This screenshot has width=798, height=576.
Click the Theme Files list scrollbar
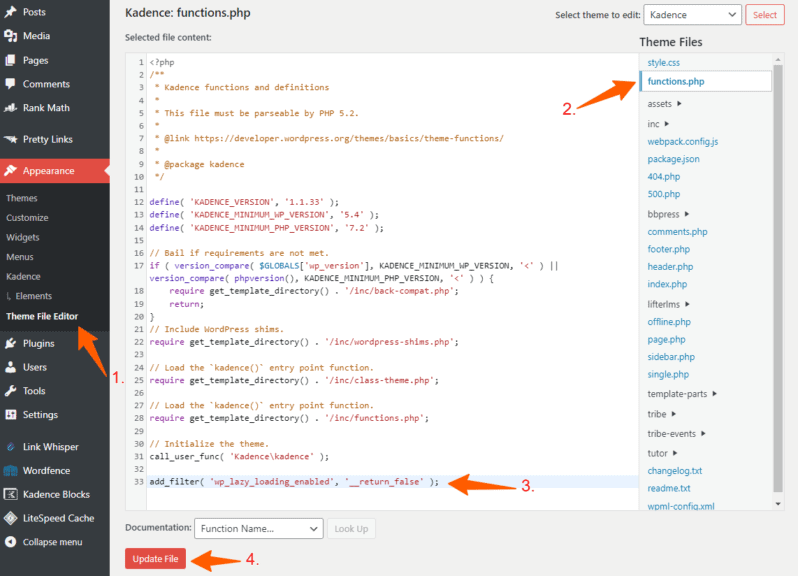[x=778, y=280]
